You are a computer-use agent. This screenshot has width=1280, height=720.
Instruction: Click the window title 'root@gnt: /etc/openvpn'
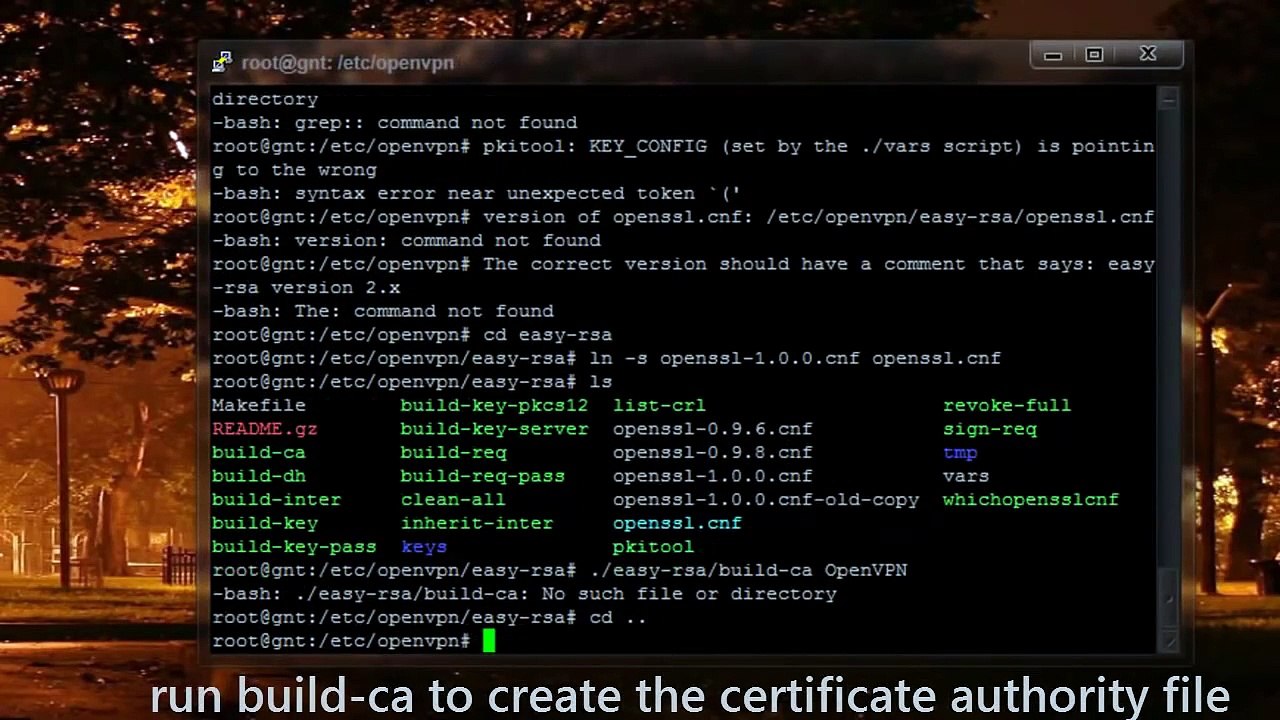click(348, 63)
